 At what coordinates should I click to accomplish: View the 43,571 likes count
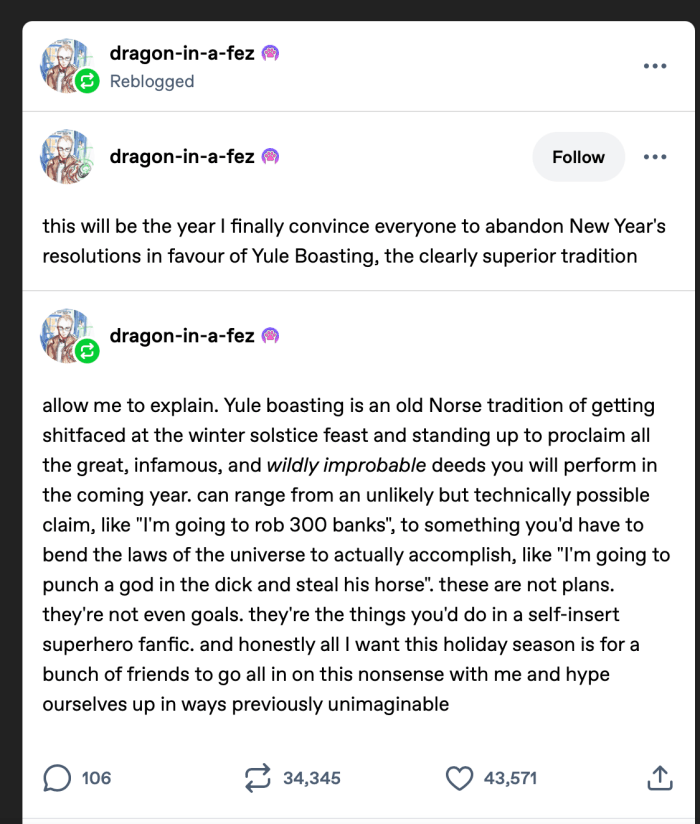pos(509,778)
